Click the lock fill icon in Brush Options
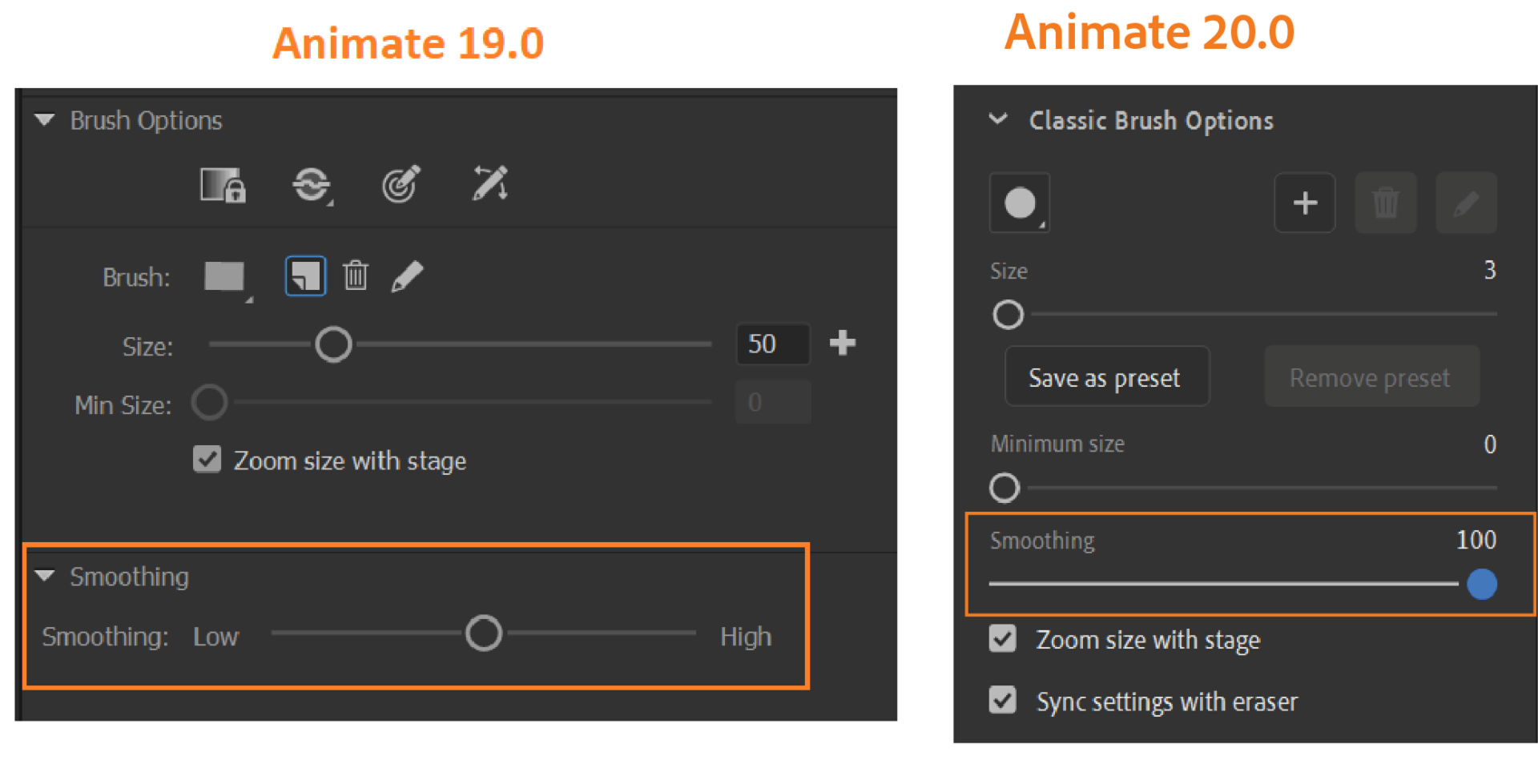 pos(222,185)
